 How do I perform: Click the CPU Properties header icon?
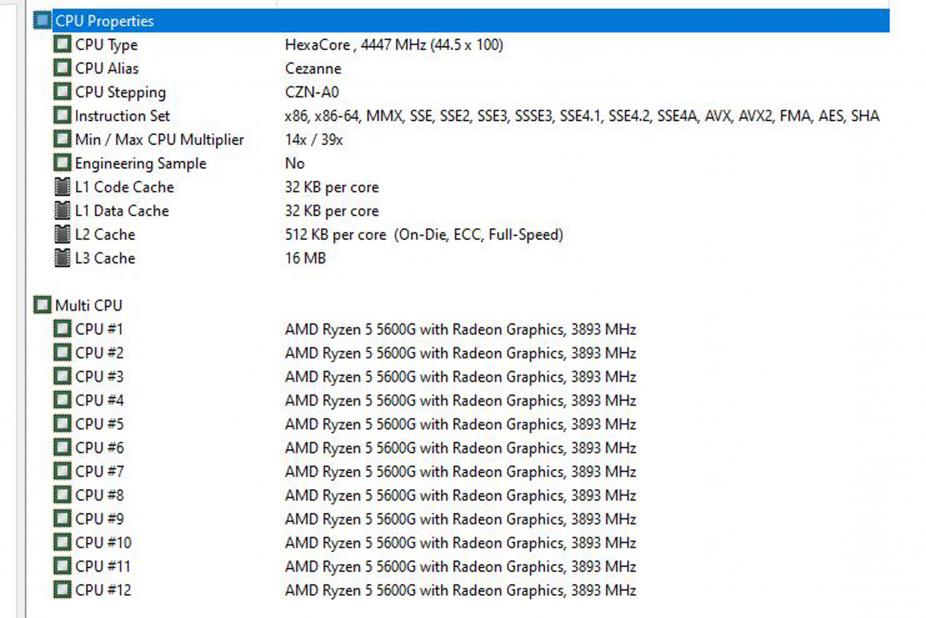42,21
